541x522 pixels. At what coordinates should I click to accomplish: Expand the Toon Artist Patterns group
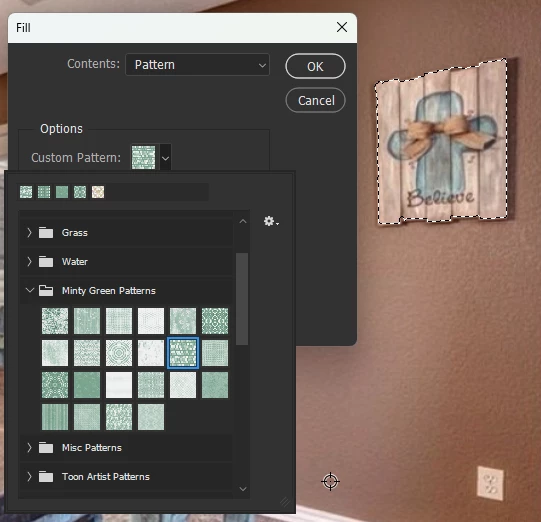(x=29, y=477)
